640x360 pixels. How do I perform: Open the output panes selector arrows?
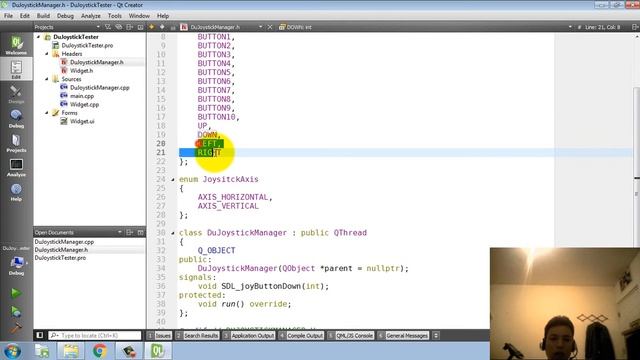(436, 336)
